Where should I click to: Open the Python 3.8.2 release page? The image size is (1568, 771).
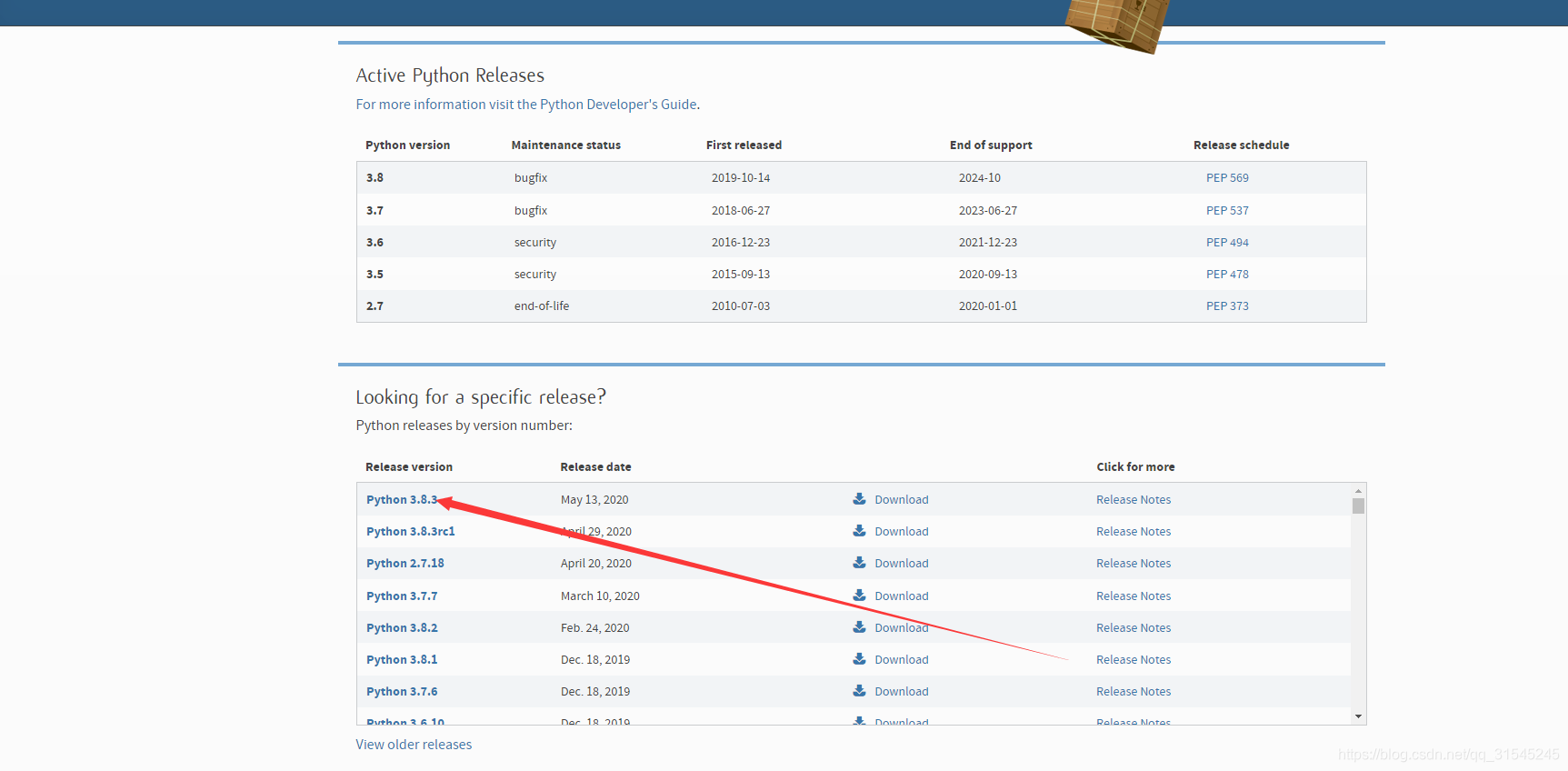(x=402, y=628)
